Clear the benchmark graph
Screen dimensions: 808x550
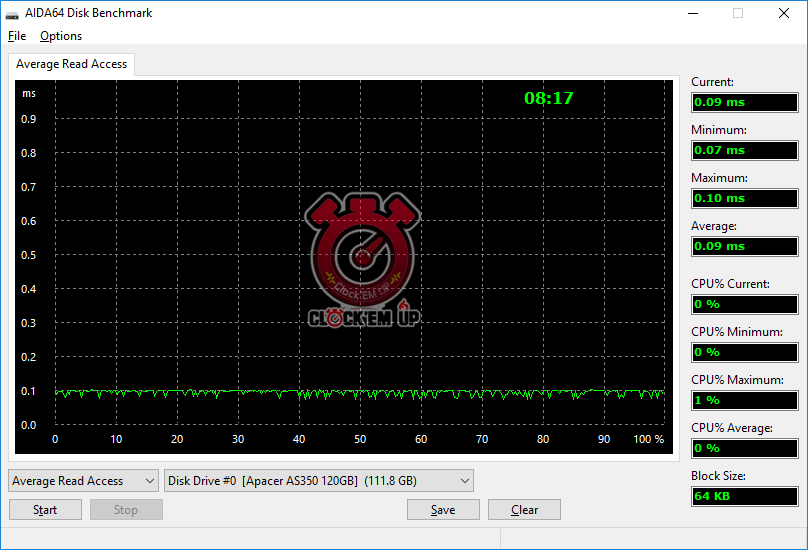coord(524,510)
